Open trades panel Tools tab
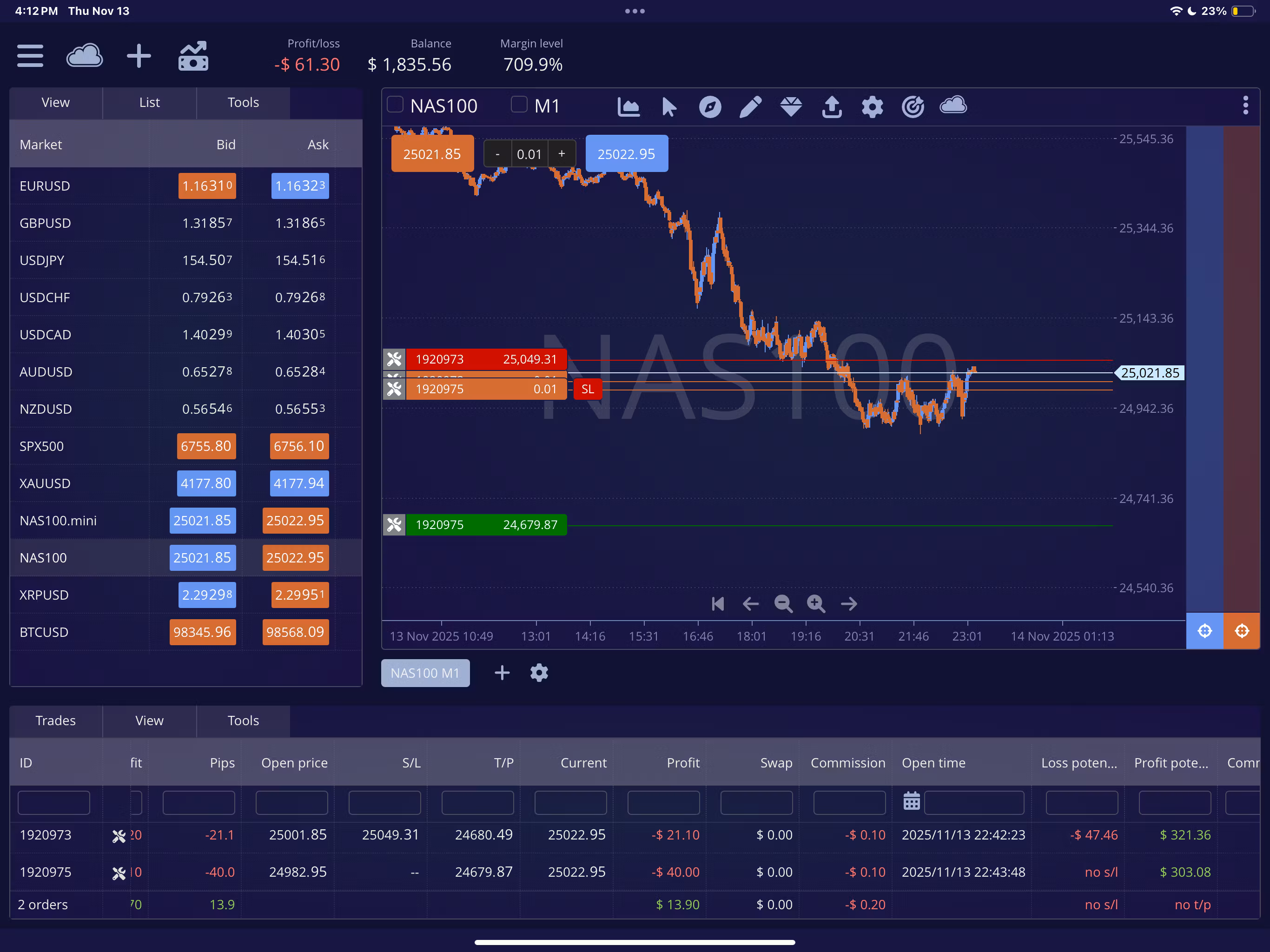Viewport: 1270px width, 952px height. 243,721
